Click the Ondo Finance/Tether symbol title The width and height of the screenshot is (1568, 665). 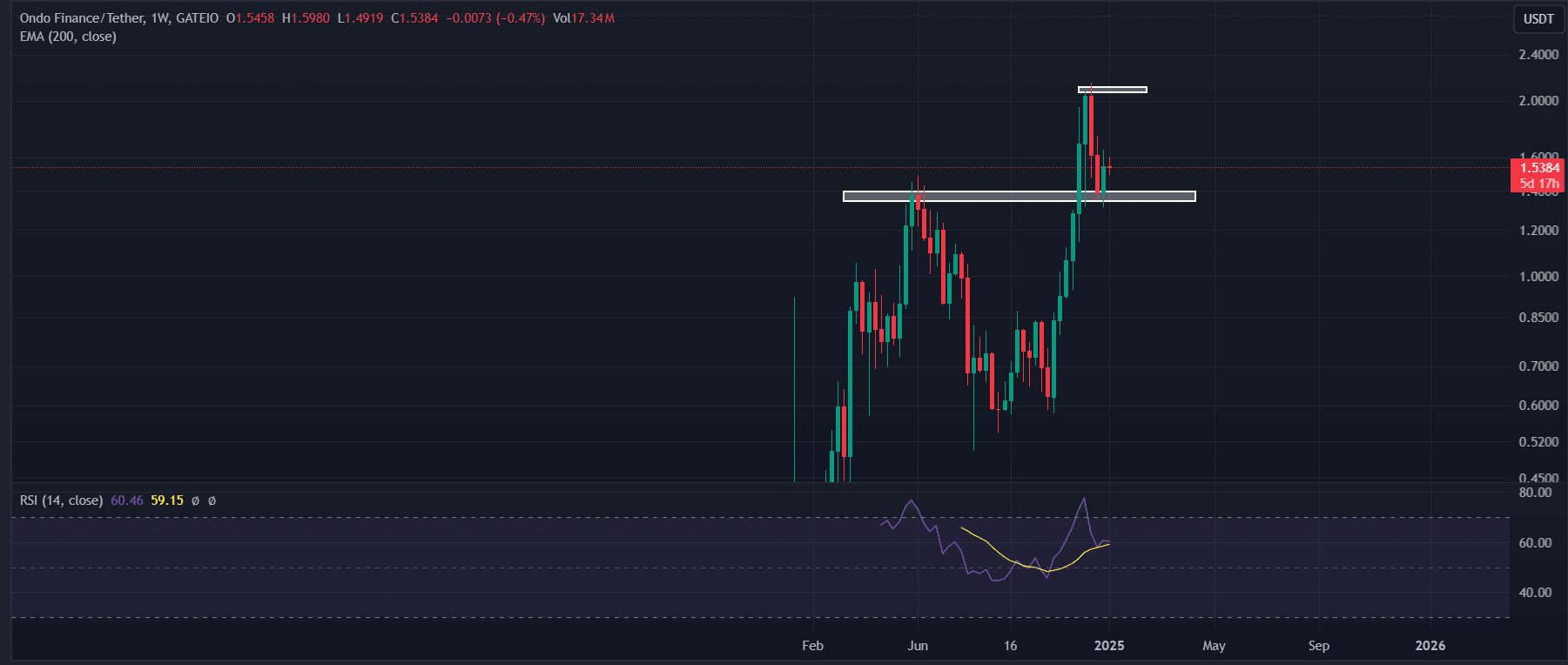click(x=82, y=18)
